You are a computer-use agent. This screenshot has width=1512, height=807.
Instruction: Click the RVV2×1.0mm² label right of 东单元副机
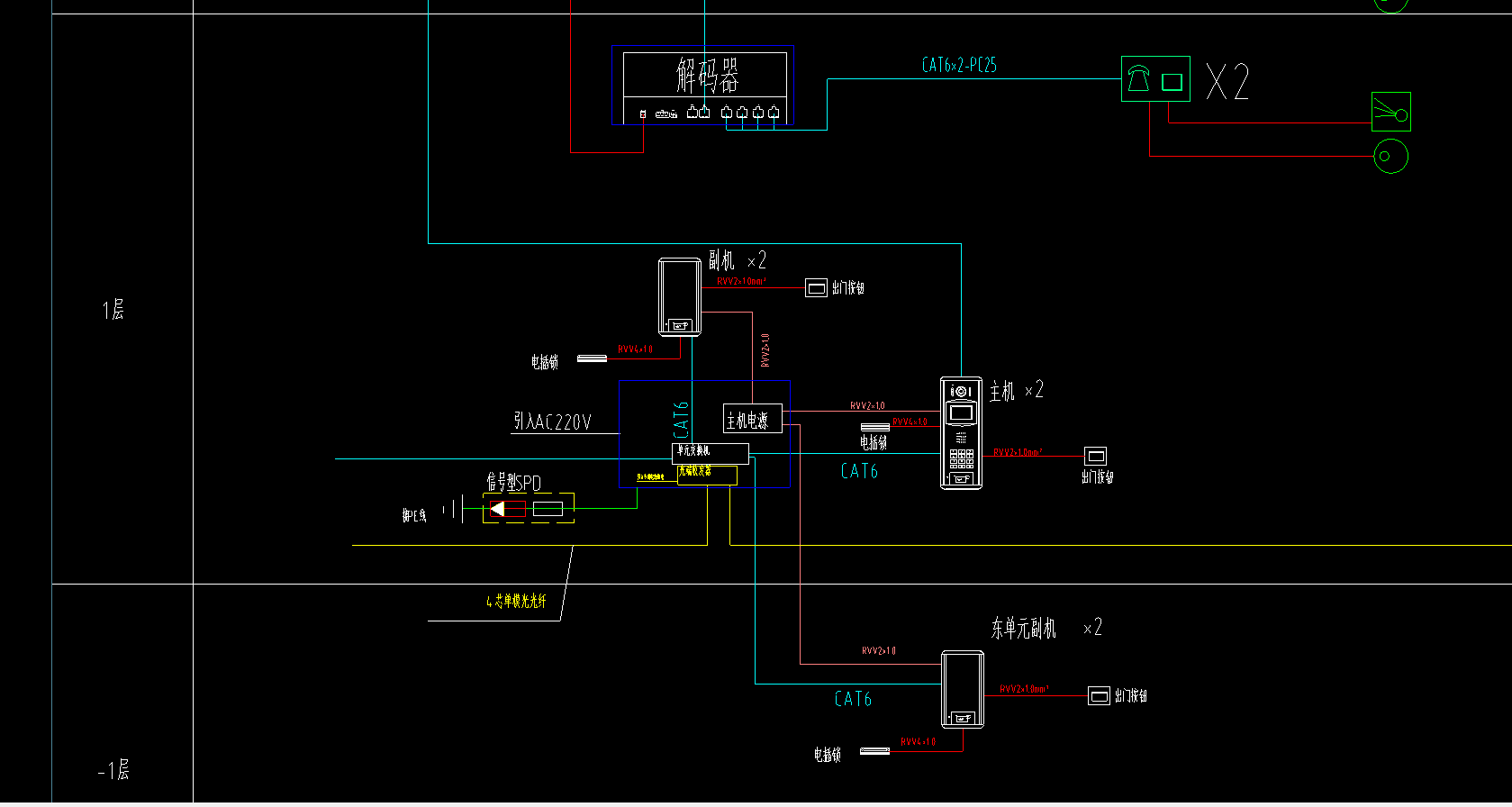click(1024, 689)
